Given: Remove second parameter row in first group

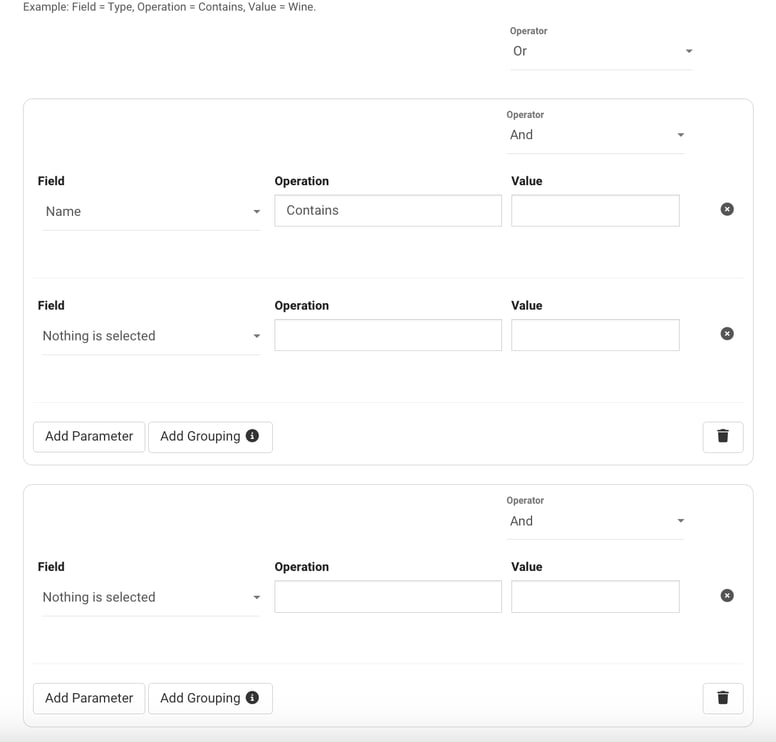Looking at the screenshot, I should 727,334.
